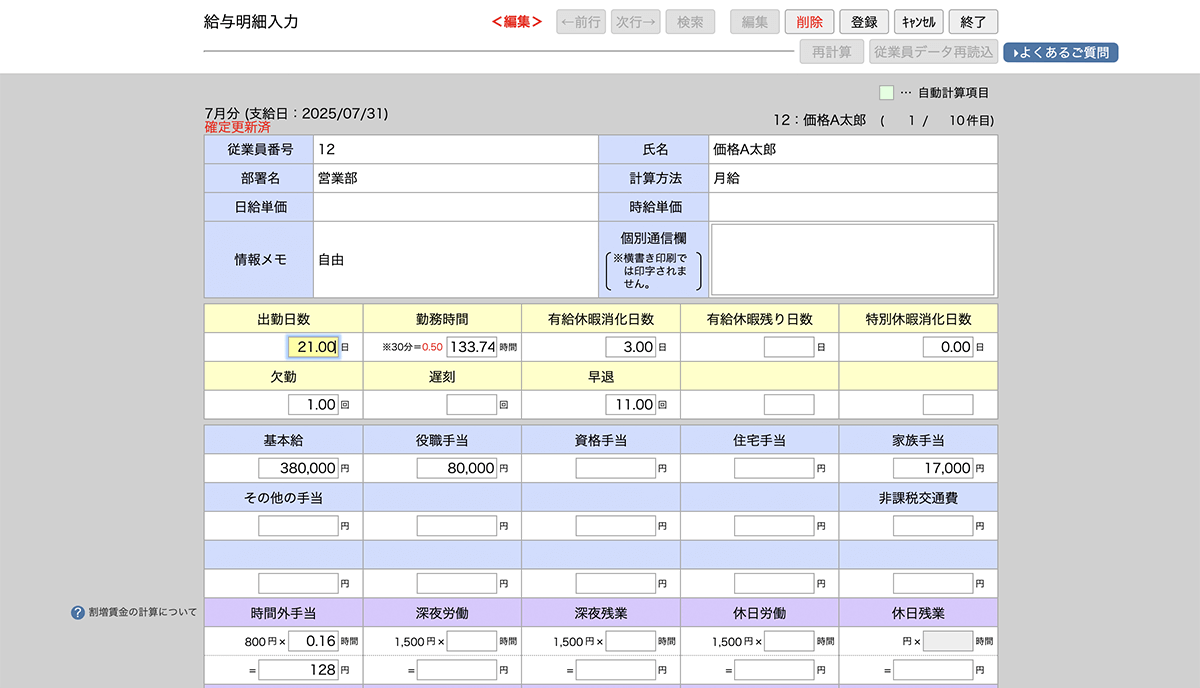Focus the 出勤日数 field showing 21.00
This screenshot has width=1200, height=688.
pyautogui.click(x=313, y=347)
